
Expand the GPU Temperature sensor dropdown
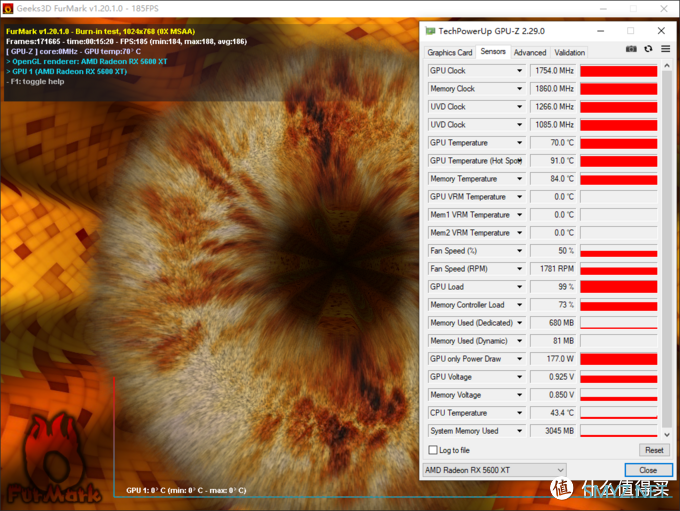(x=519, y=143)
